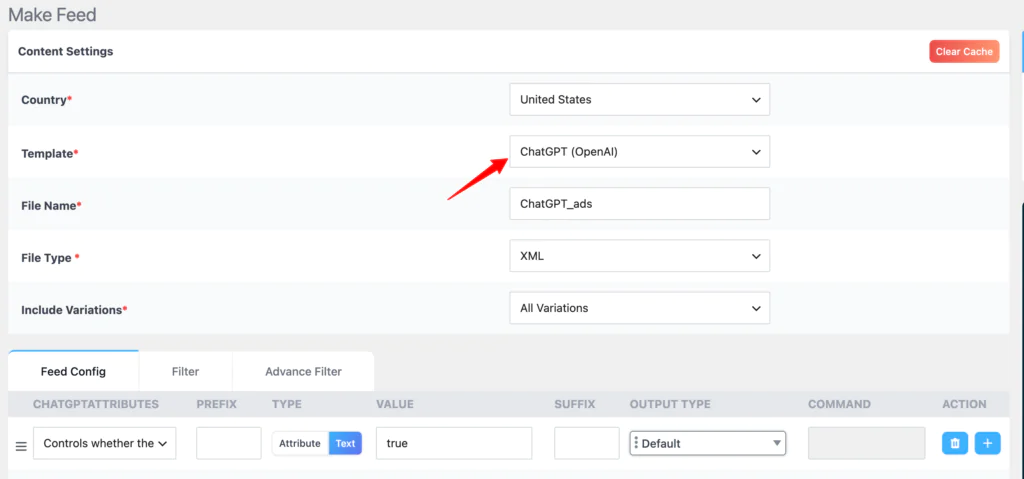Select the Attribute type toggle option
Viewport: 1024px width, 479px height.
pyautogui.click(x=300, y=443)
